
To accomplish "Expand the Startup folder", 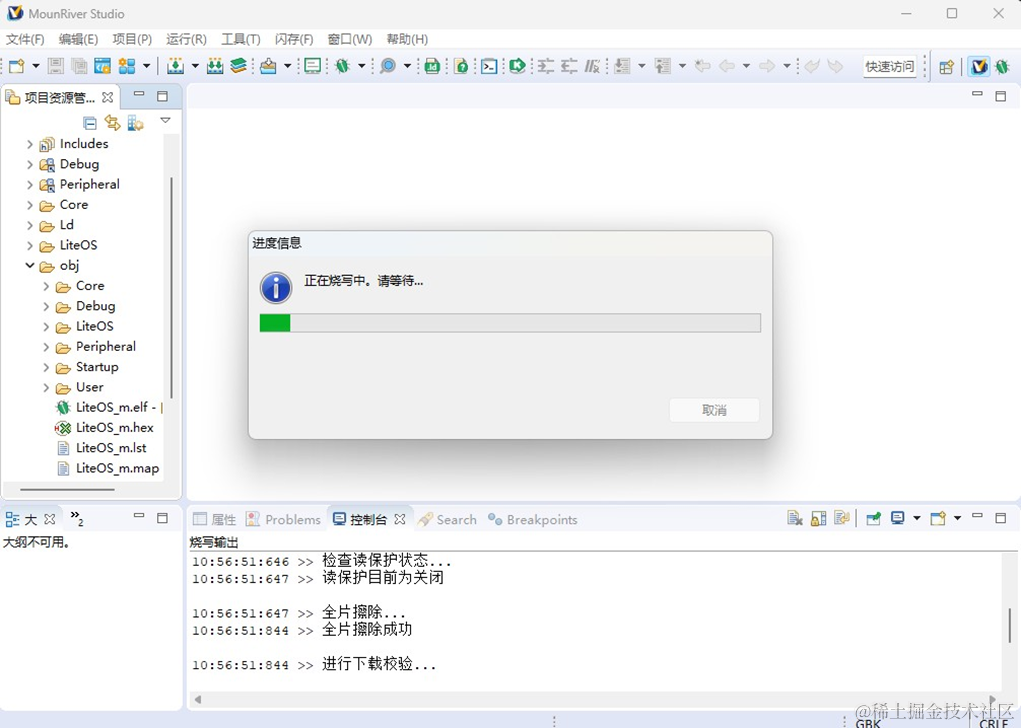I will (46, 367).
